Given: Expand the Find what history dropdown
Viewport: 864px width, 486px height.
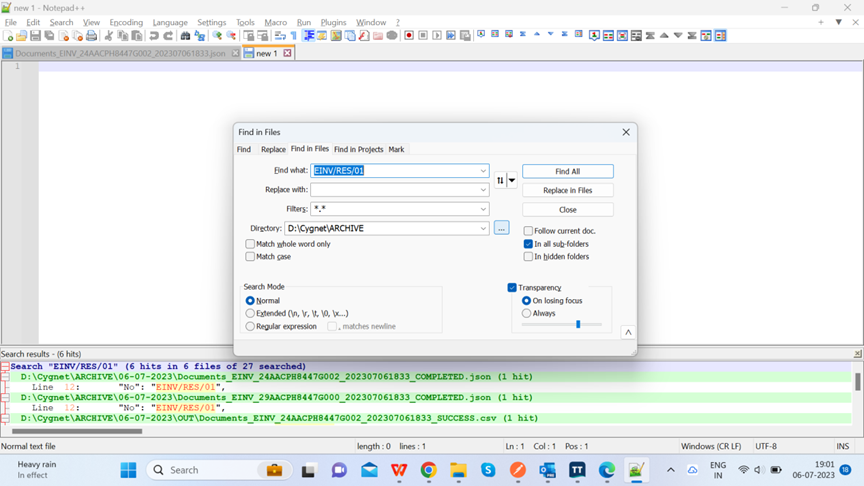Looking at the screenshot, I should coord(483,171).
